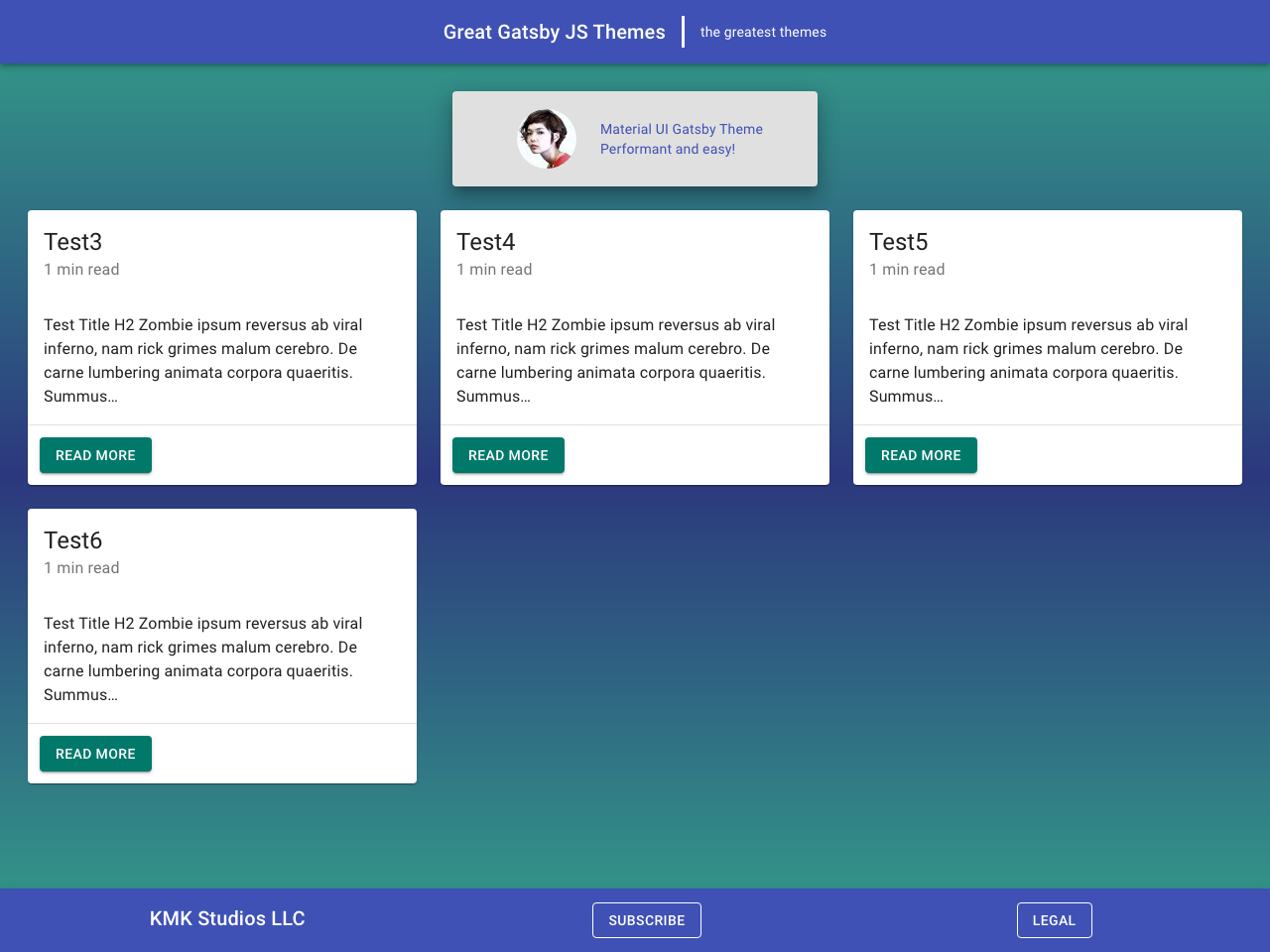Open the Test3 article title
The image size is (1270, 952).
[72, 241]
